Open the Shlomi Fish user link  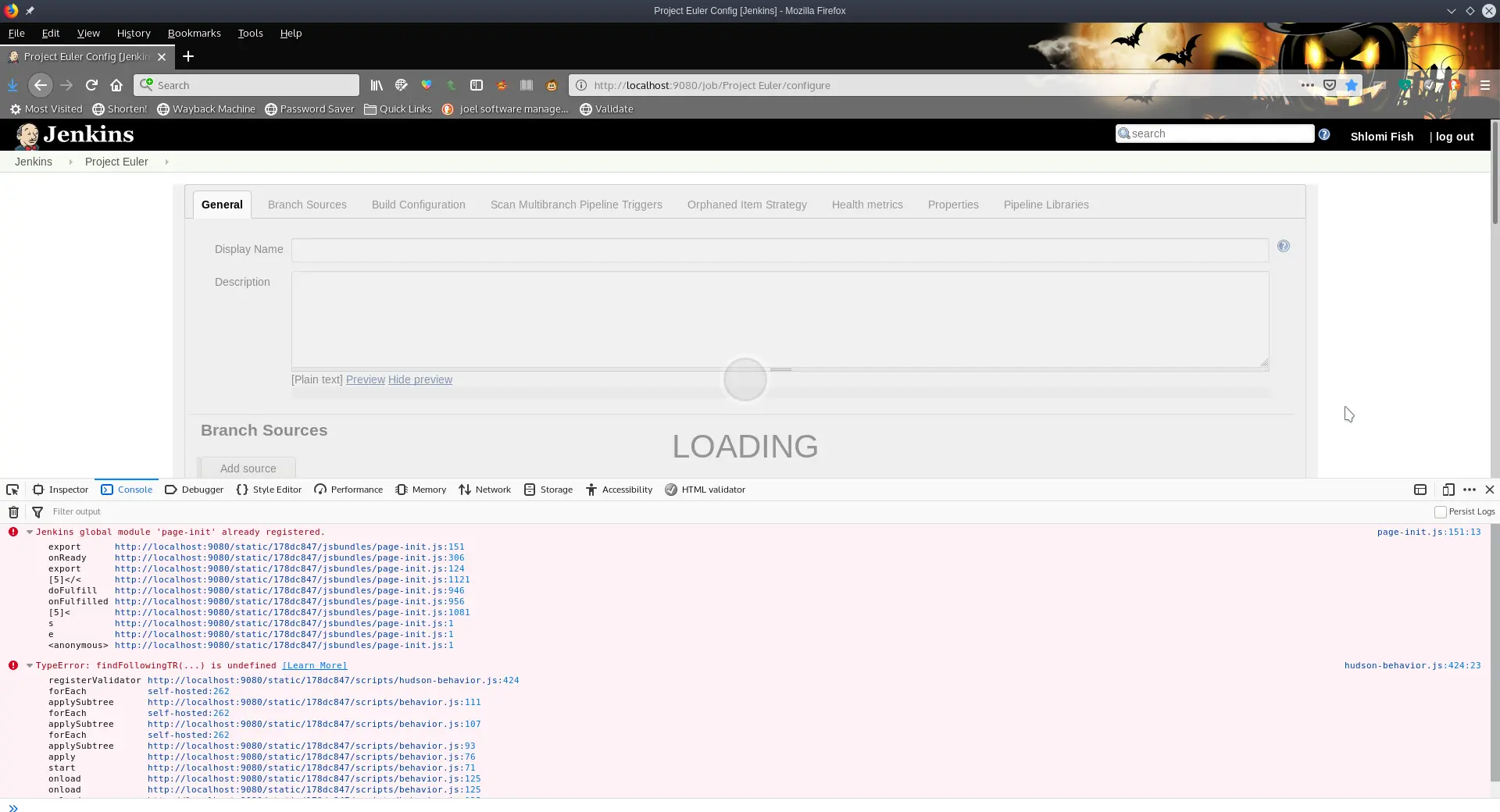click(x=1382, y=137)
